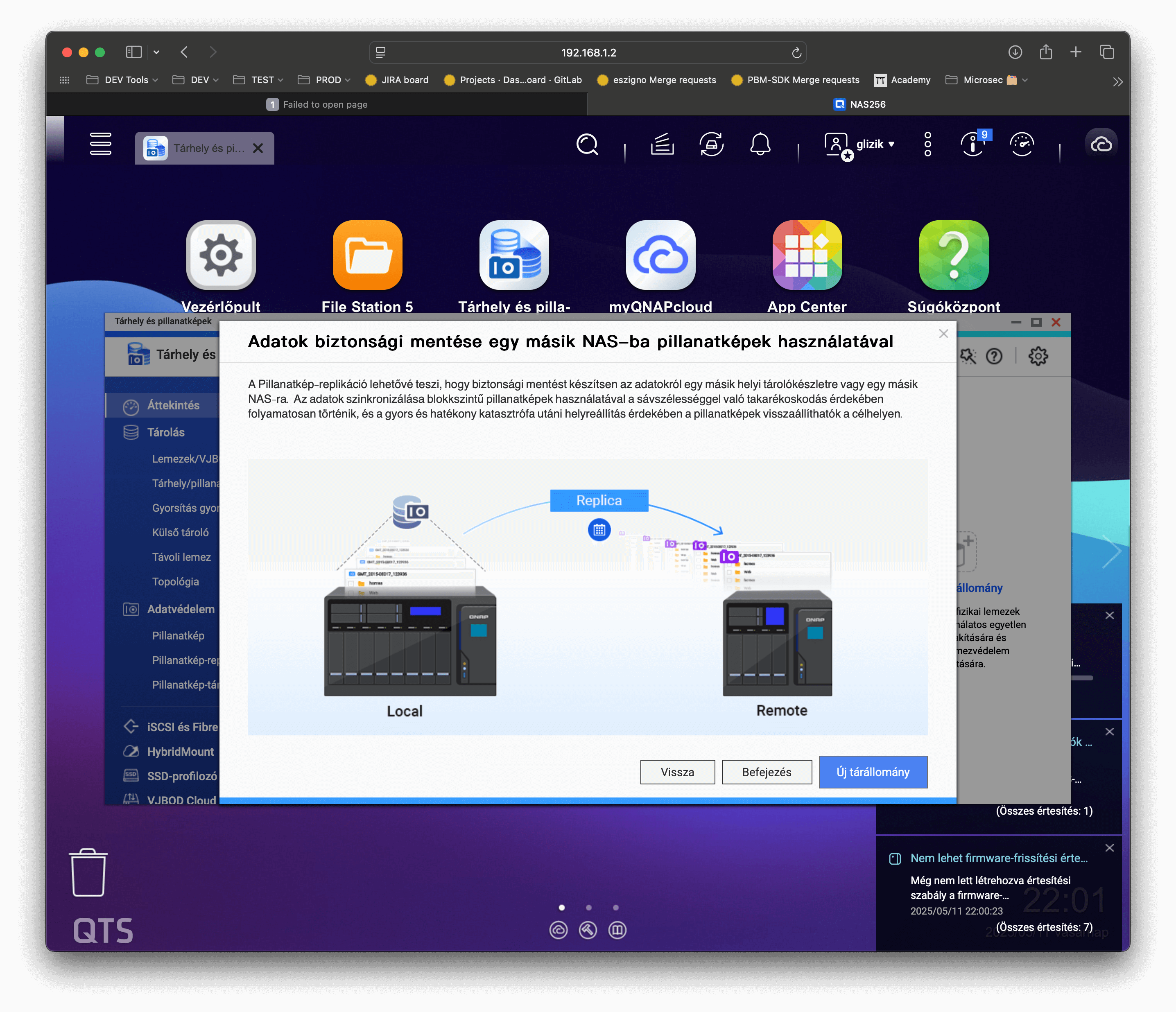Go back in Safari

coord(184,52)
